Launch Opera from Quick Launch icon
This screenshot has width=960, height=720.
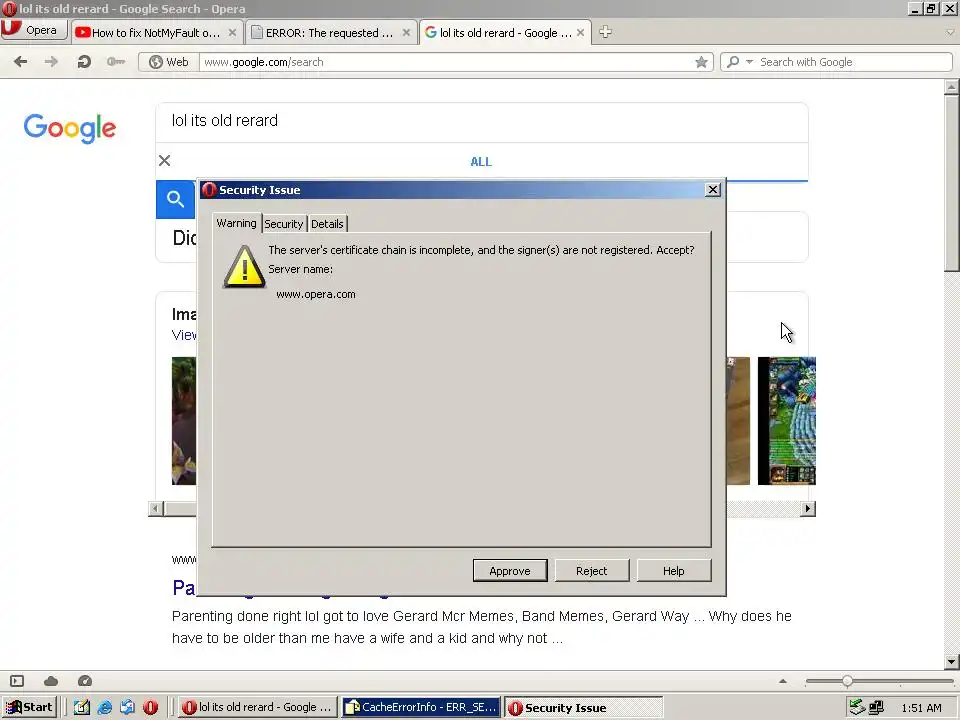point(151,708)
